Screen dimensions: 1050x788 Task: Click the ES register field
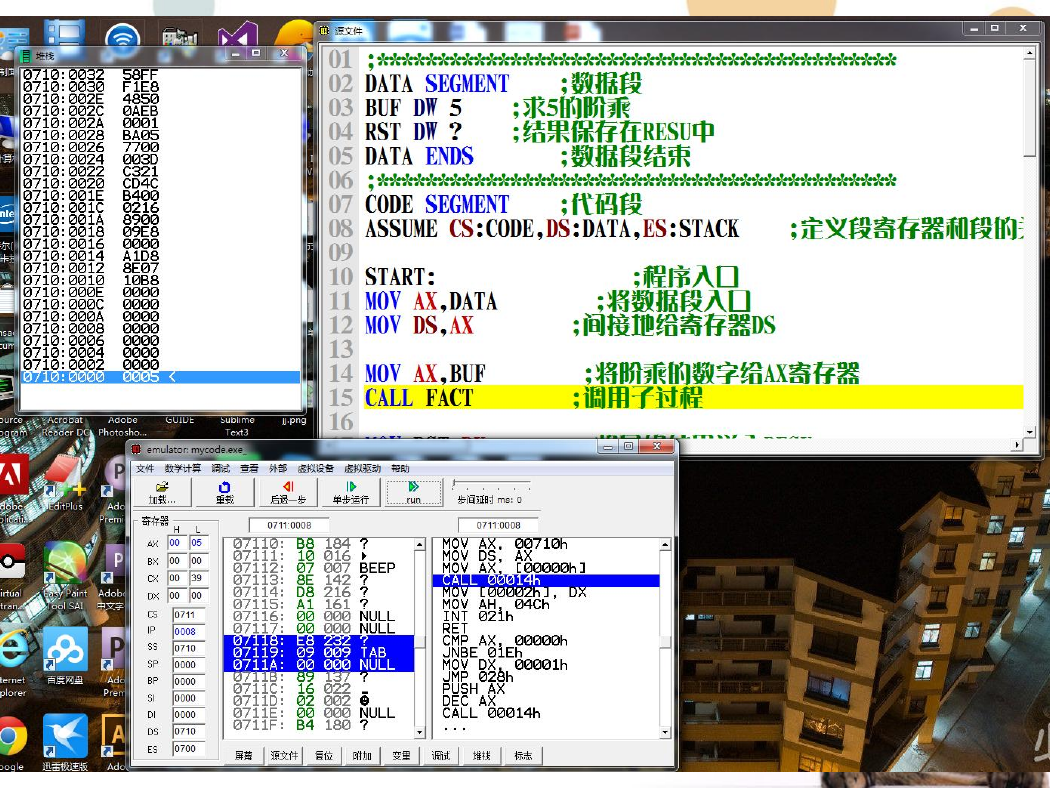click(x=188, y=748)
